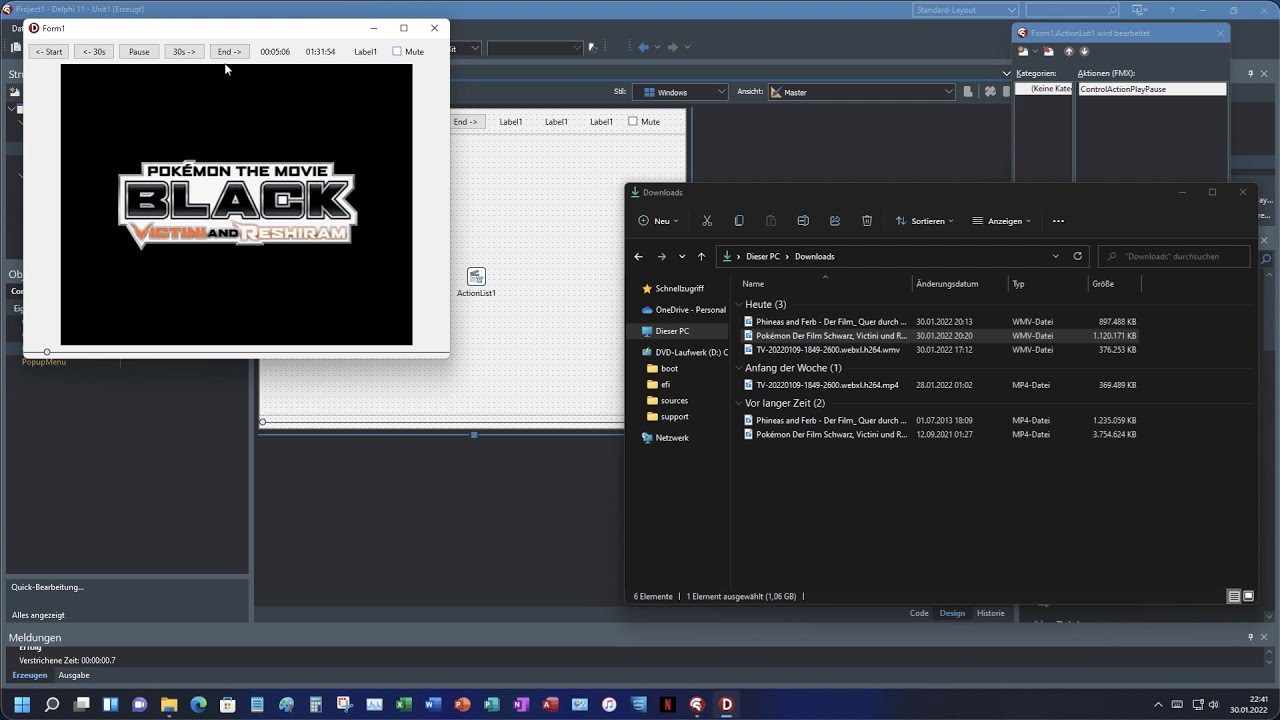
Task: Go up one folder in Explorer
Action: tap(701, 256)
